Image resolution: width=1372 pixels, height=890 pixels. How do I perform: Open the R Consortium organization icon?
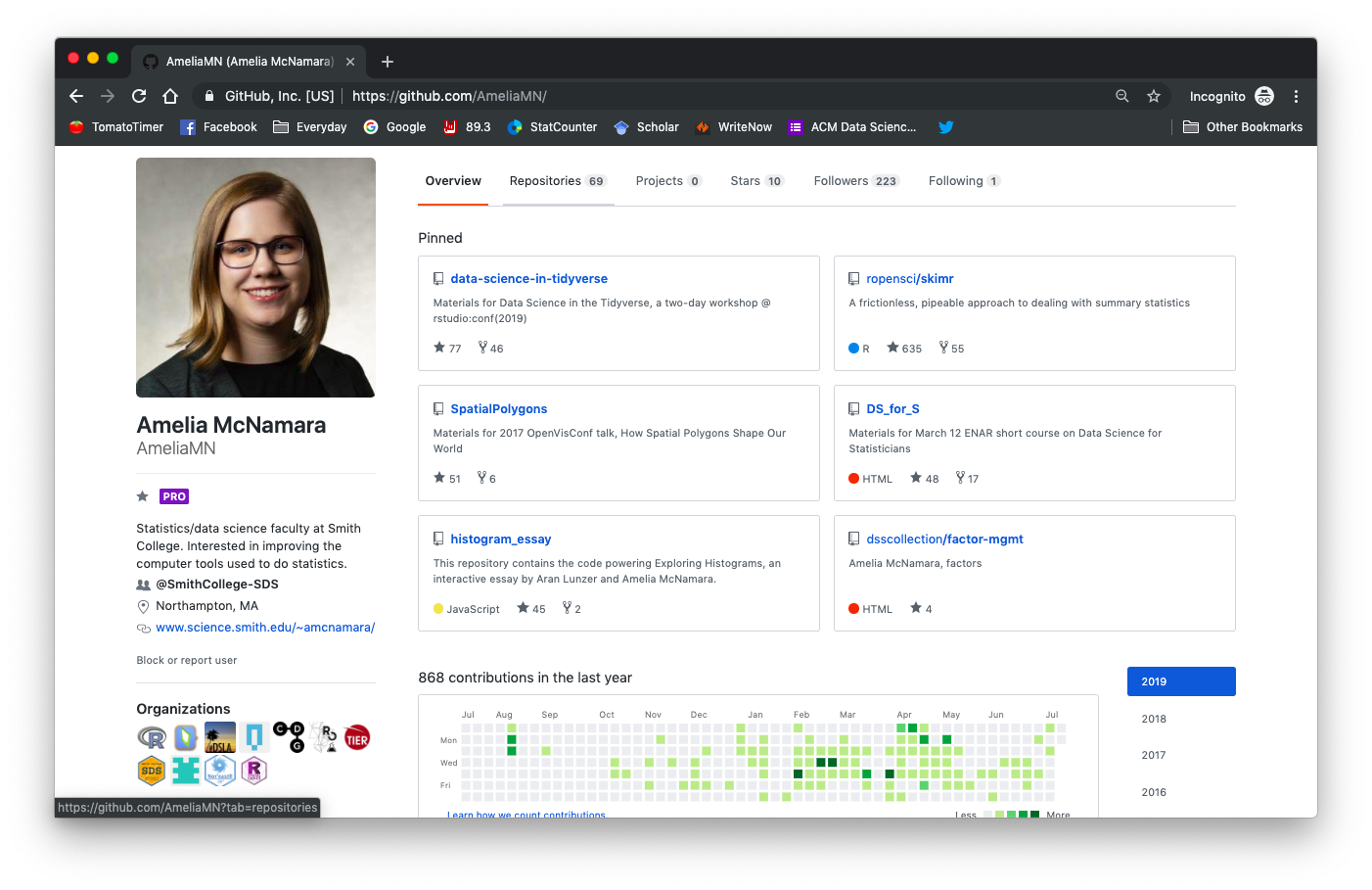152,737
